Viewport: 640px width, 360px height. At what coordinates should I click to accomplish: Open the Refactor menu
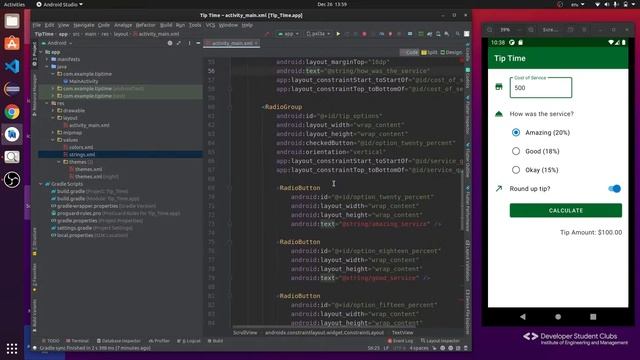pyautogui.click(x=145, y=25)
